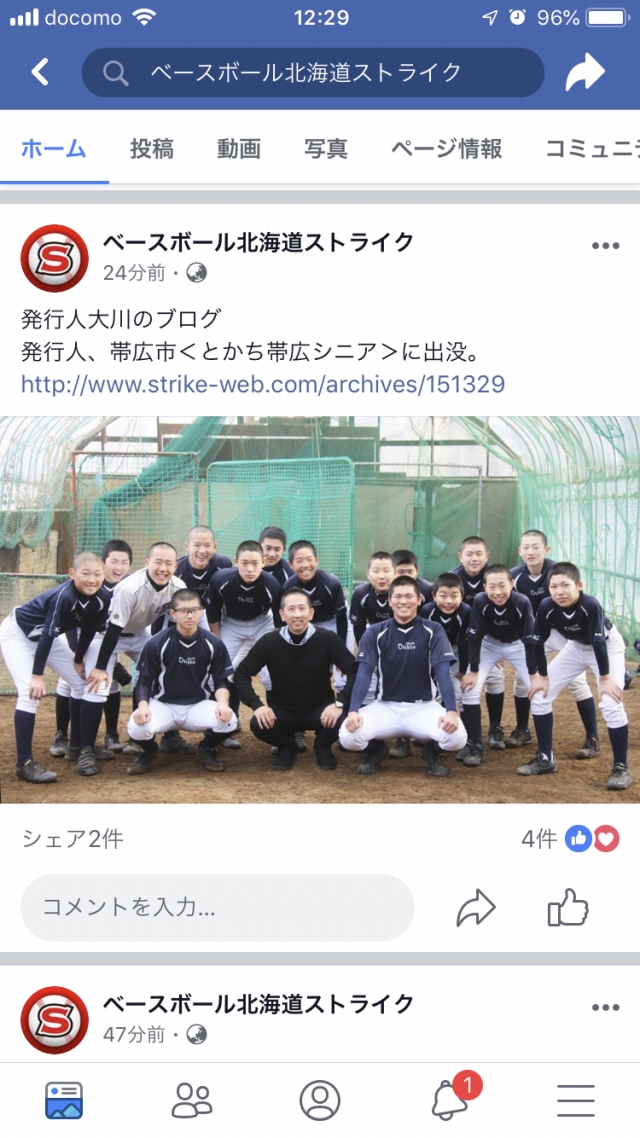The width and height of the screenshot is (640, 1138).
Task: Switch to the 写真 tab
Action: [x=326, y=149]
